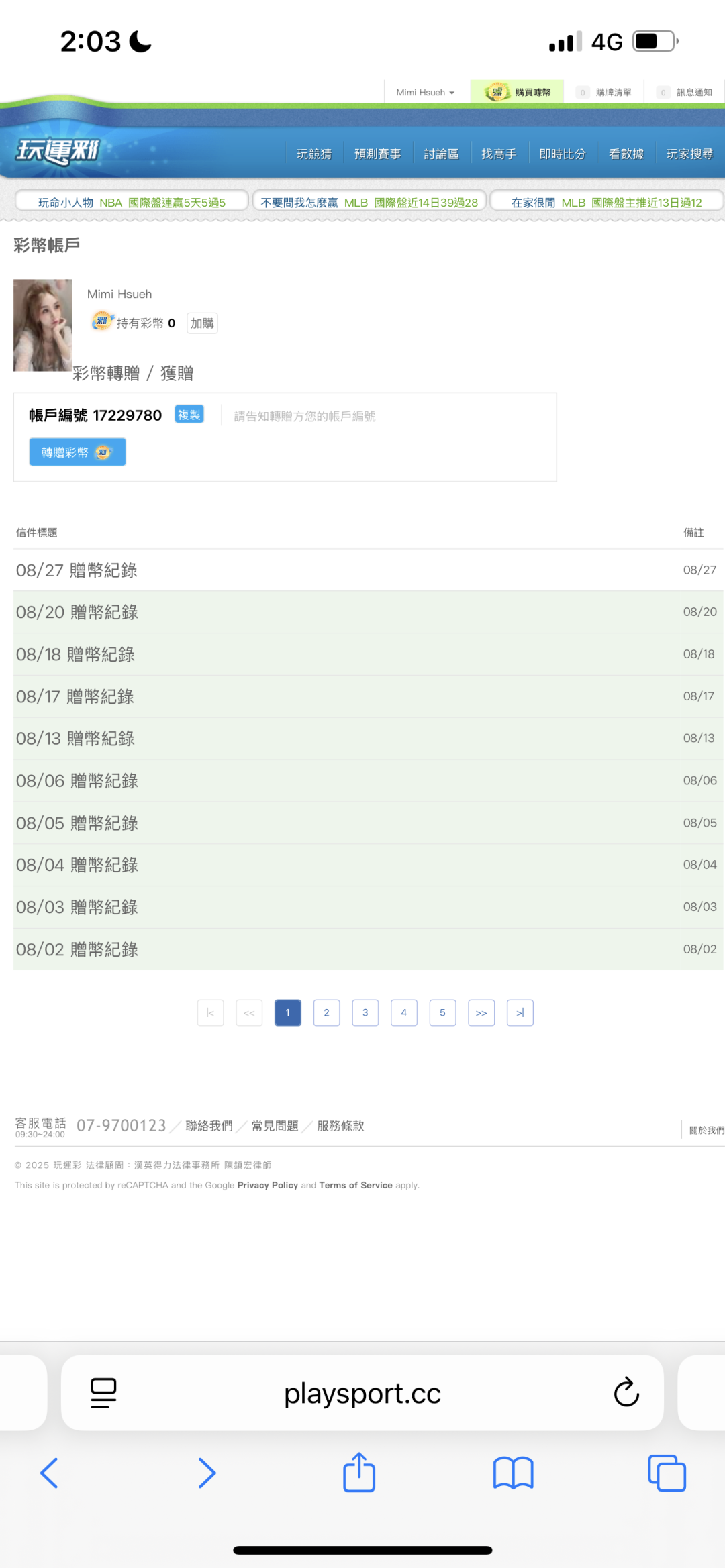Open Safari bookmarks book icon
725x1568 pixels.
click(x=513, y=1473)
